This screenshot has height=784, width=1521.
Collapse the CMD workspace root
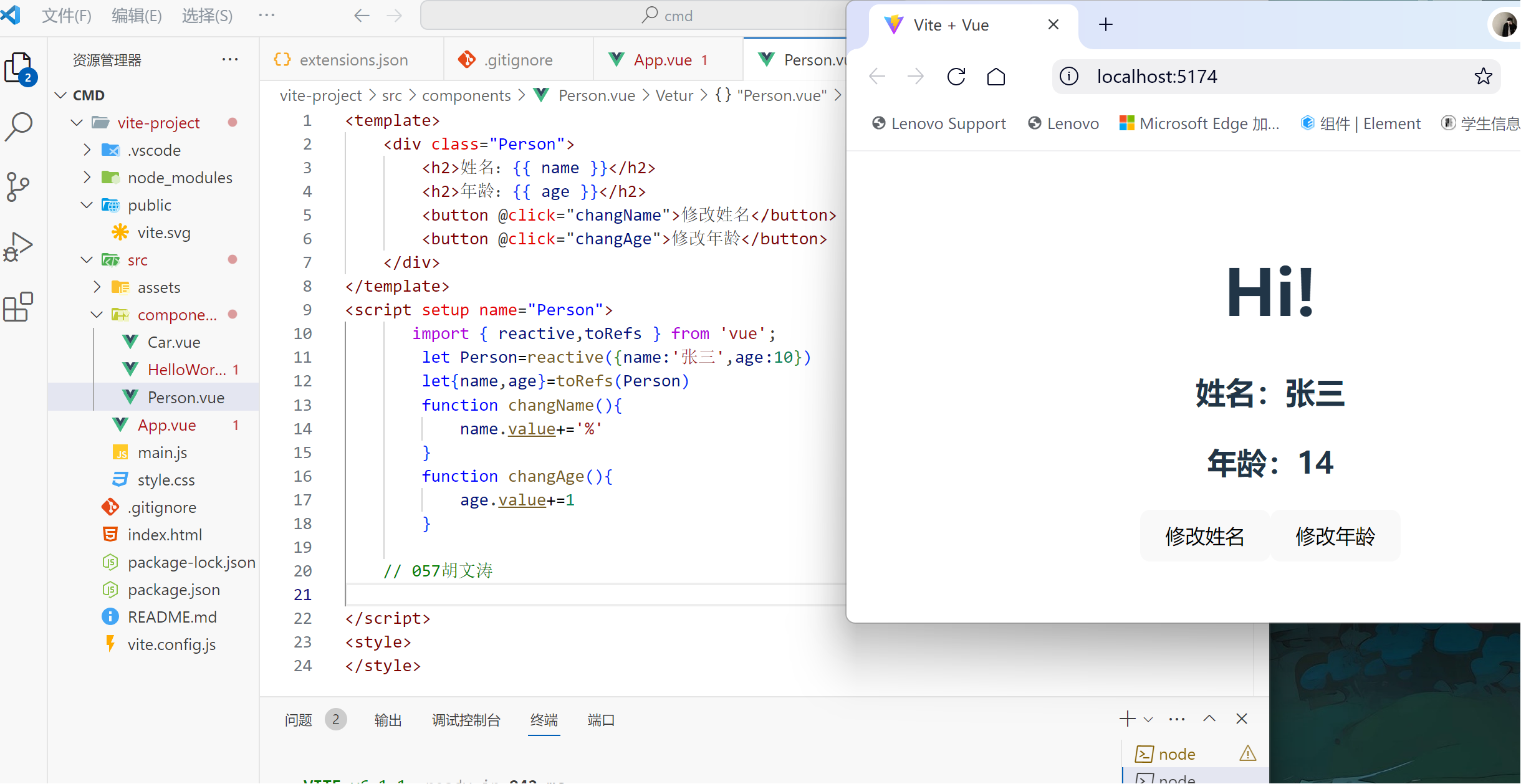point(60,95)
